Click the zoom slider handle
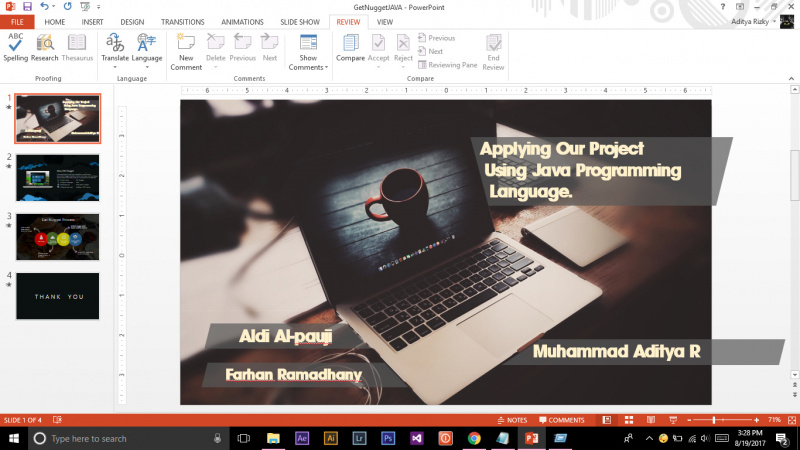Screen dimensions: 800x450 pos(713,420)
